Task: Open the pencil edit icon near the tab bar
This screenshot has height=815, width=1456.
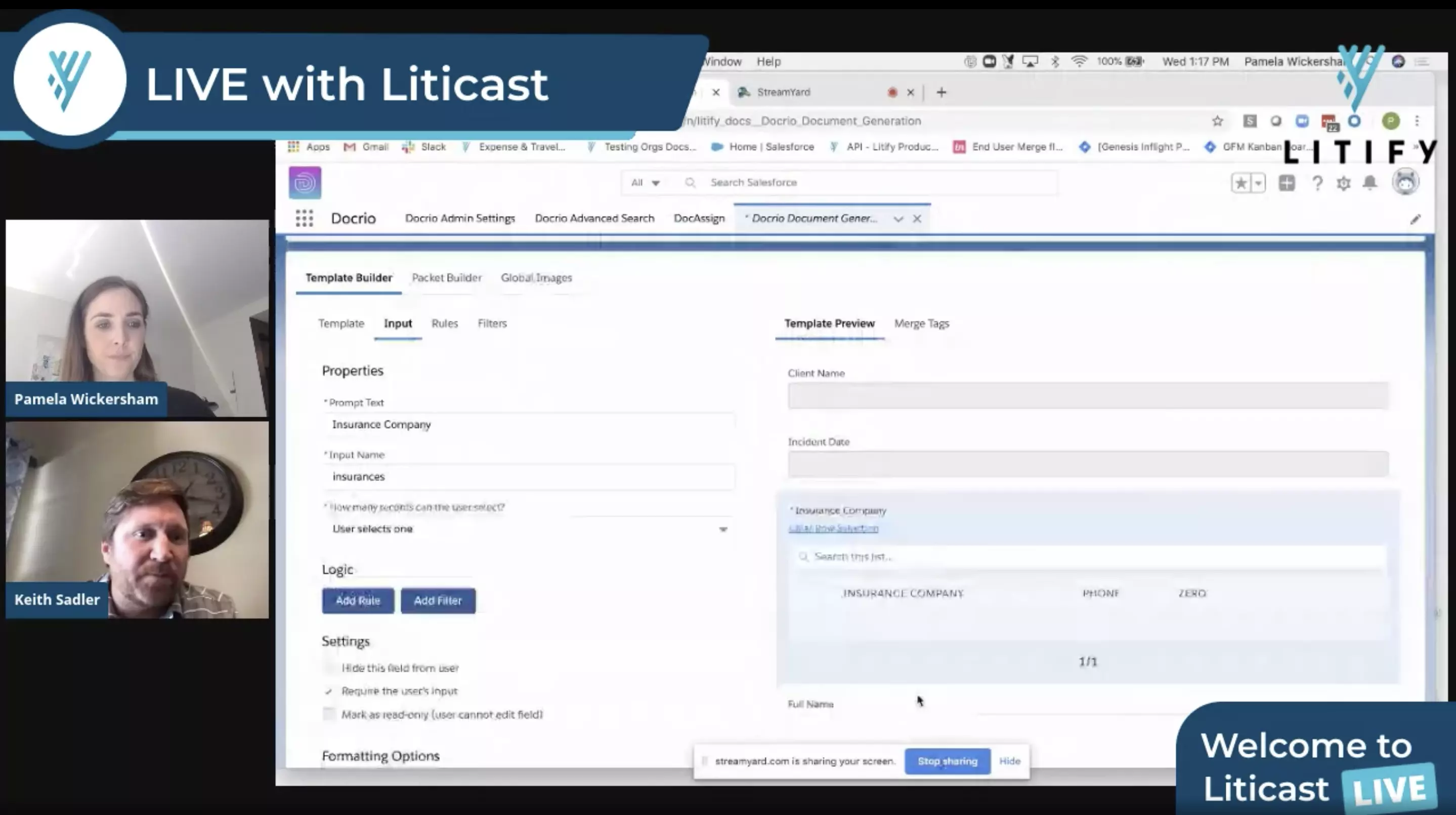Action: [x=1416, y=220]
